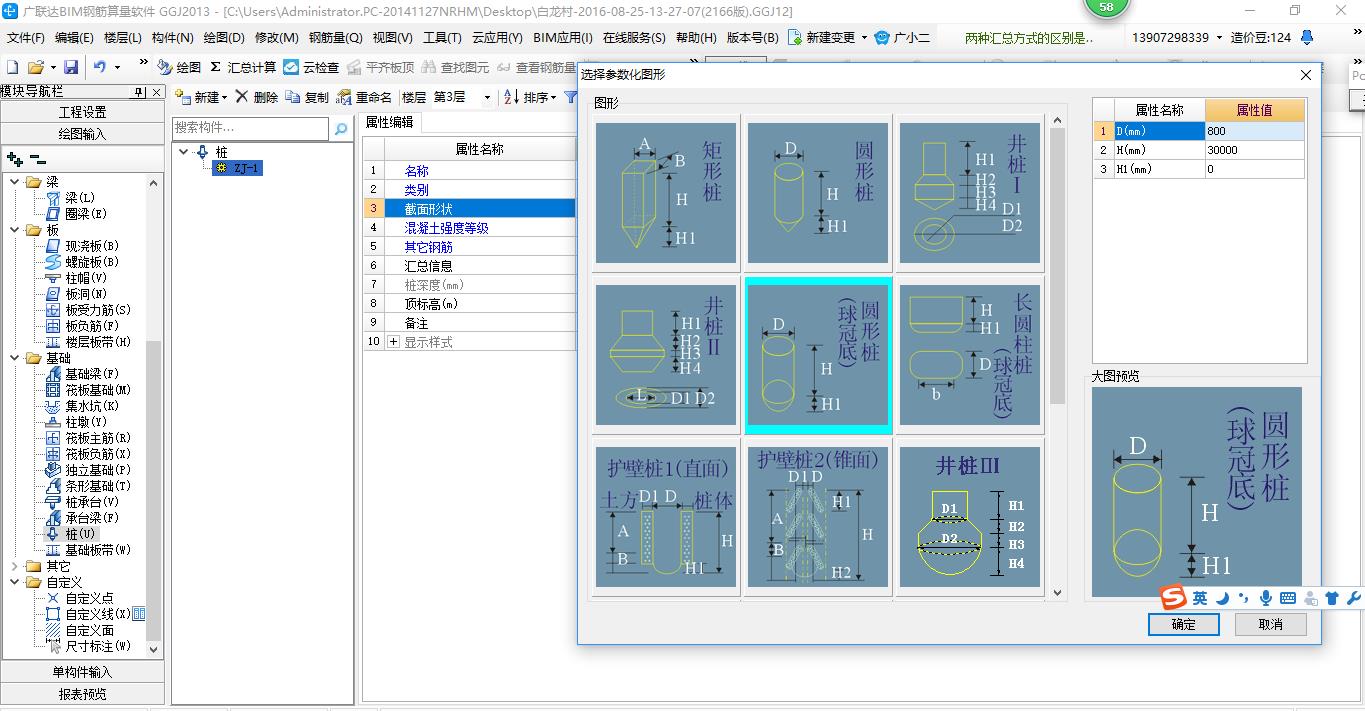Open the 楼层 第3层 floor dropdown
This screenshot has width=1365, height=711.
point(487,97)
